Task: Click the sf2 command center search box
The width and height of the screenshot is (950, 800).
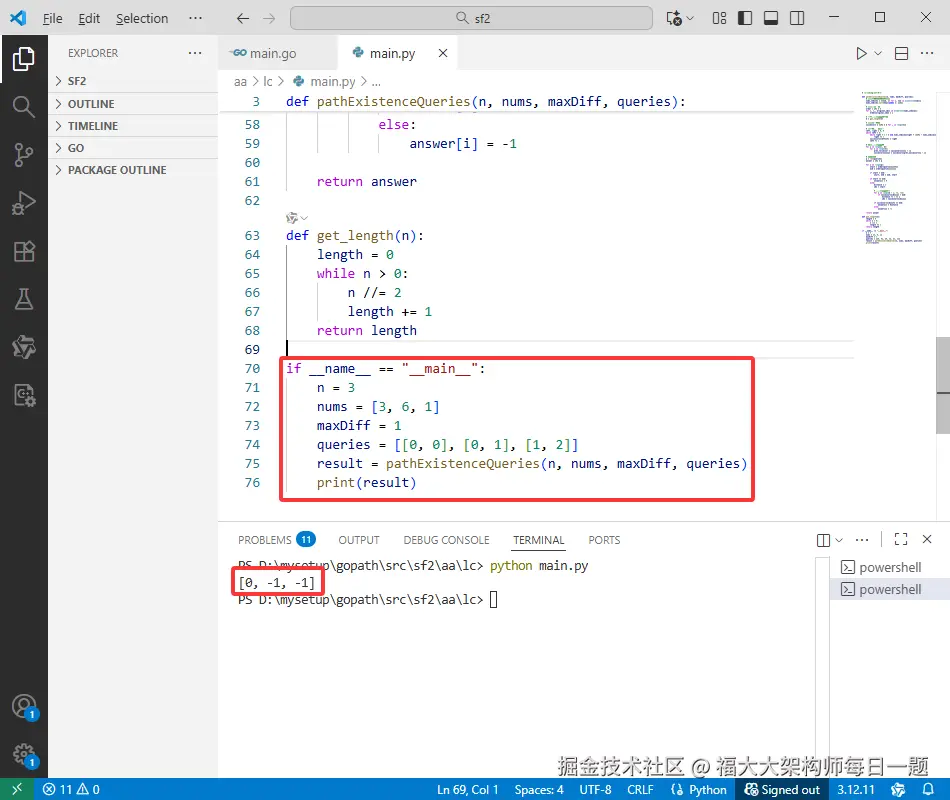Action: 471,18
